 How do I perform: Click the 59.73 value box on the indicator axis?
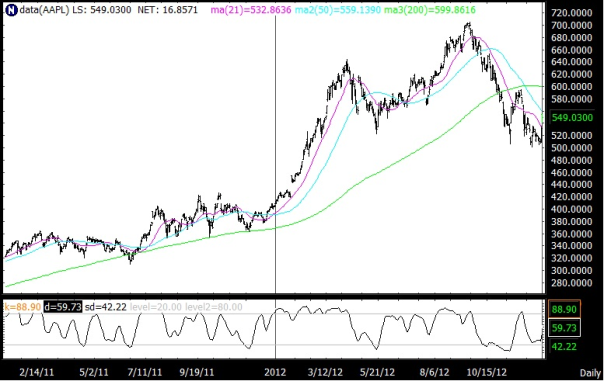(x=564, y=328)
